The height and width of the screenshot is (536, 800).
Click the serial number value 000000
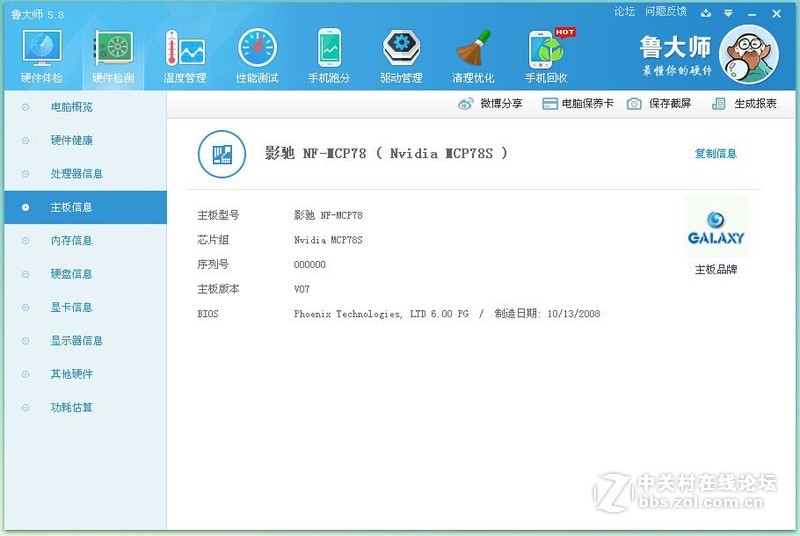[x=310, y=265]
